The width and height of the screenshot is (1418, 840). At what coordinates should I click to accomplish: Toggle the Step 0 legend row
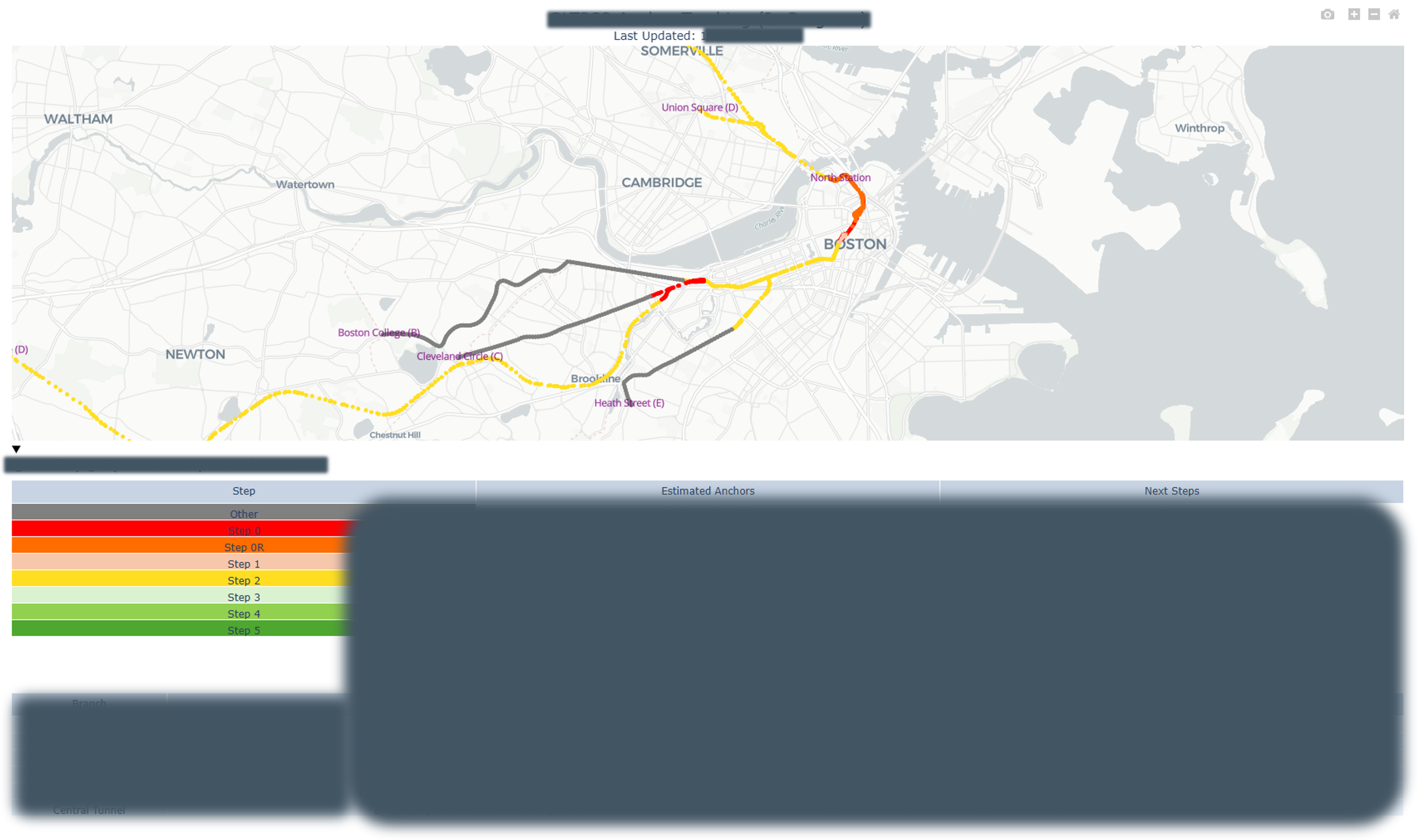point(244,530)
